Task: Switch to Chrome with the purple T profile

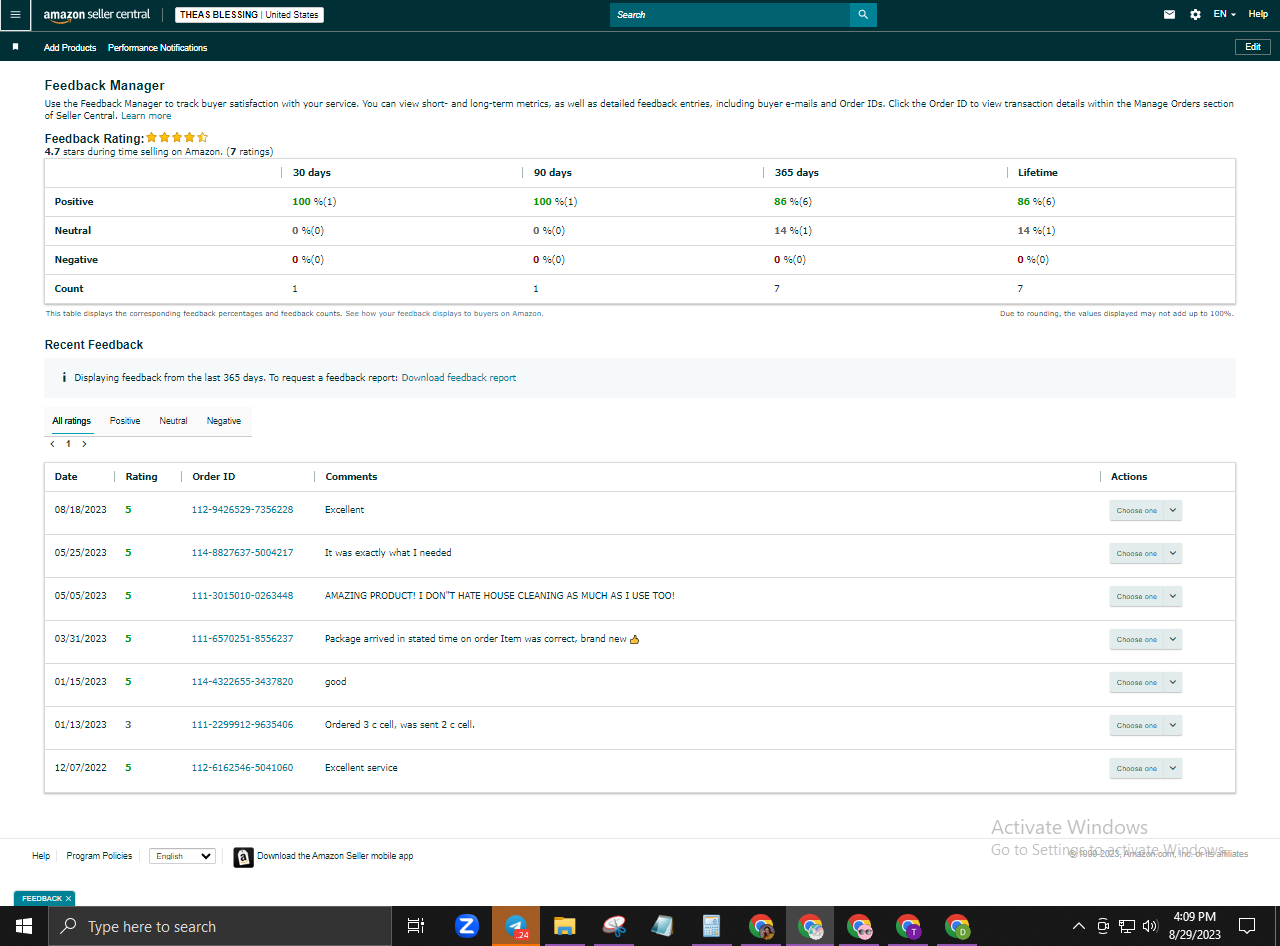Action: coord(908,926)
